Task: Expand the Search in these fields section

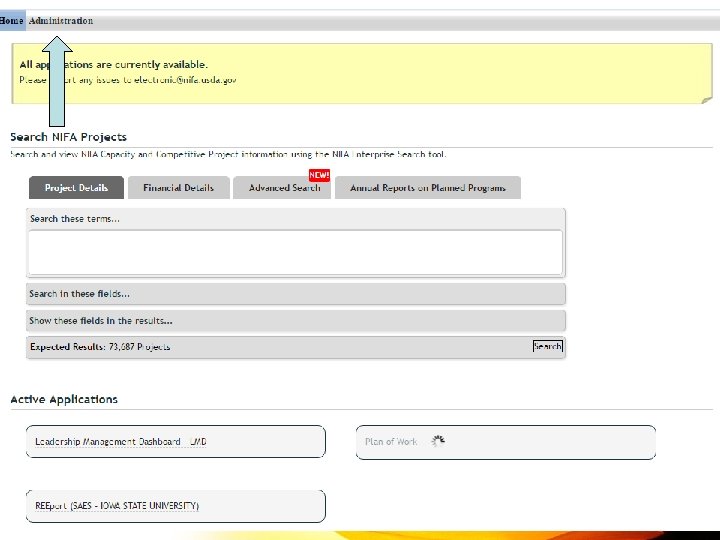Action: tap(296, 294)
